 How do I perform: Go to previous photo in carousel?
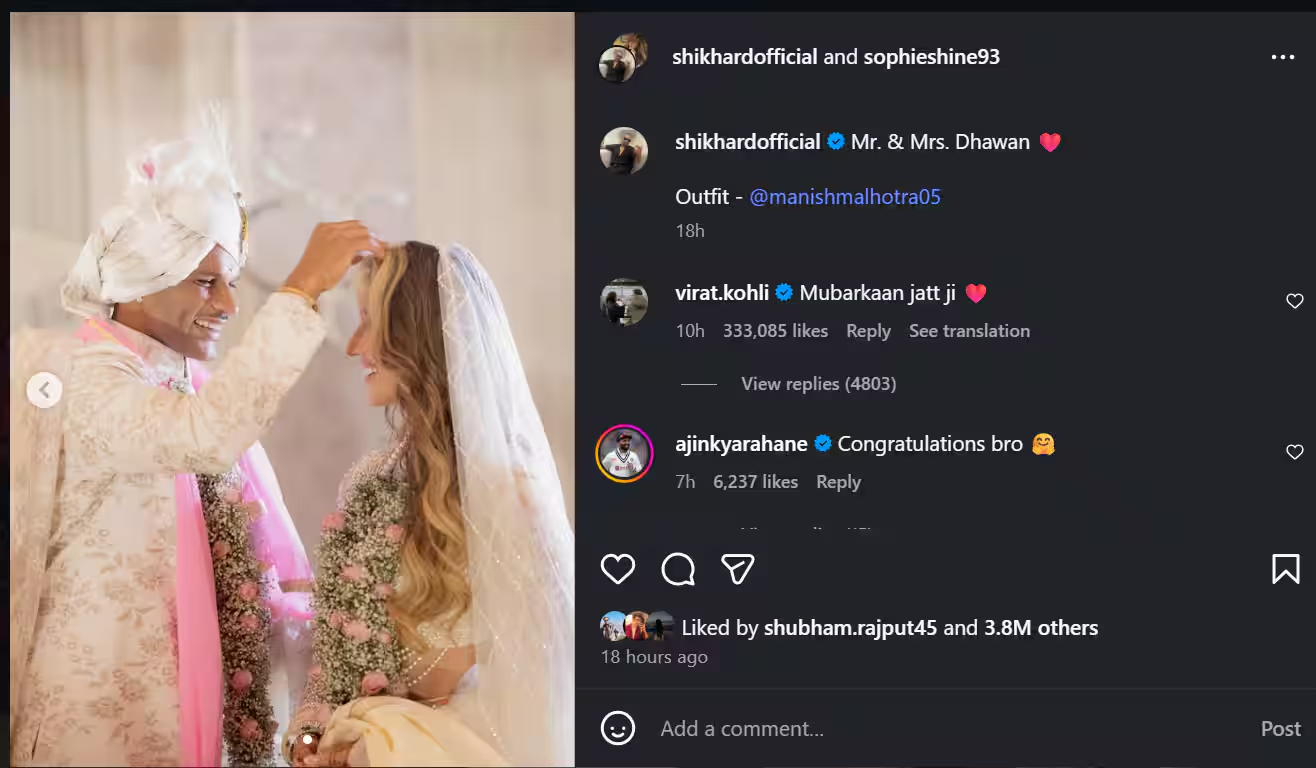(44, 390)
